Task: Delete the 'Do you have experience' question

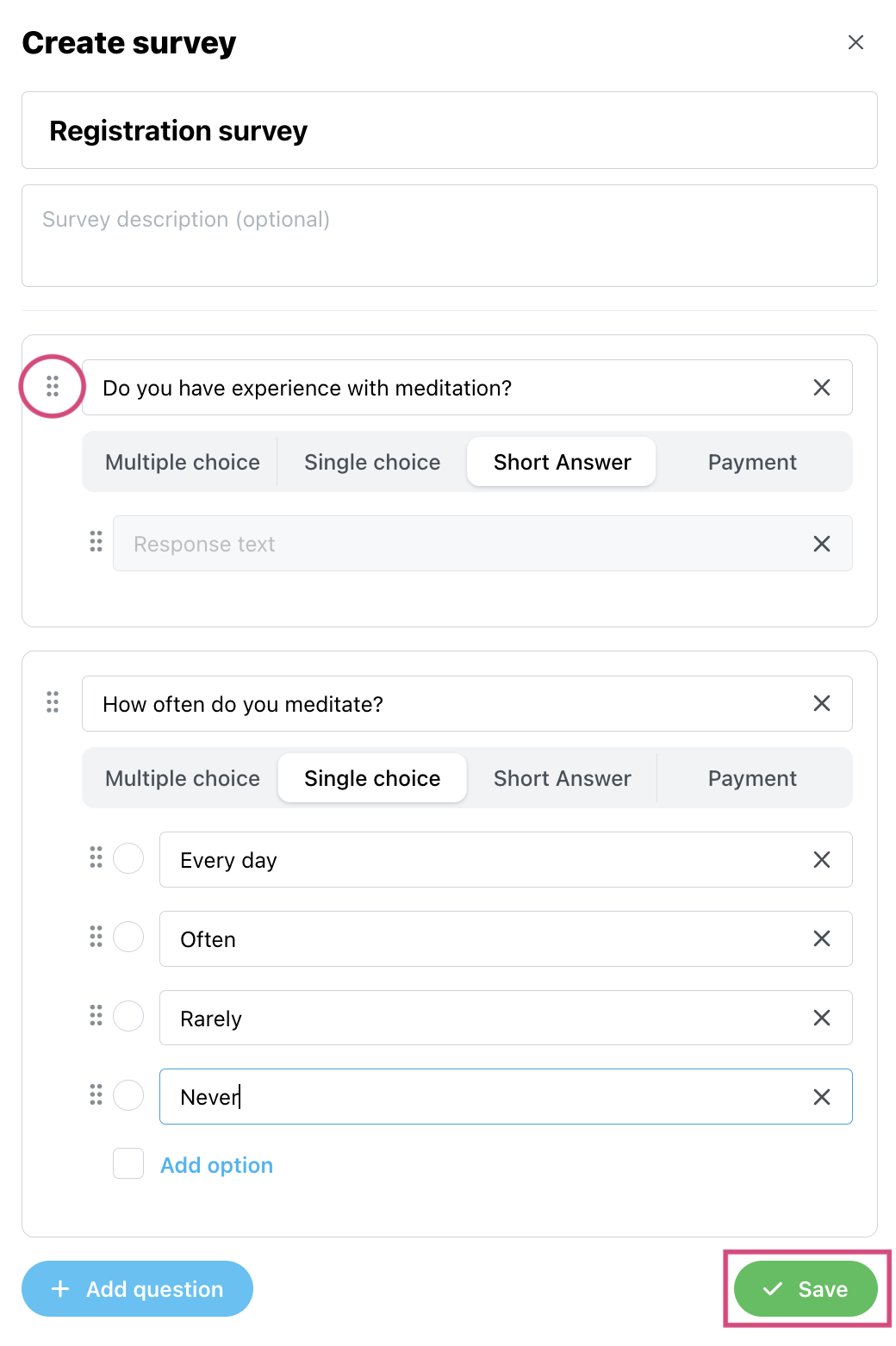Action: tap(822, 388)
